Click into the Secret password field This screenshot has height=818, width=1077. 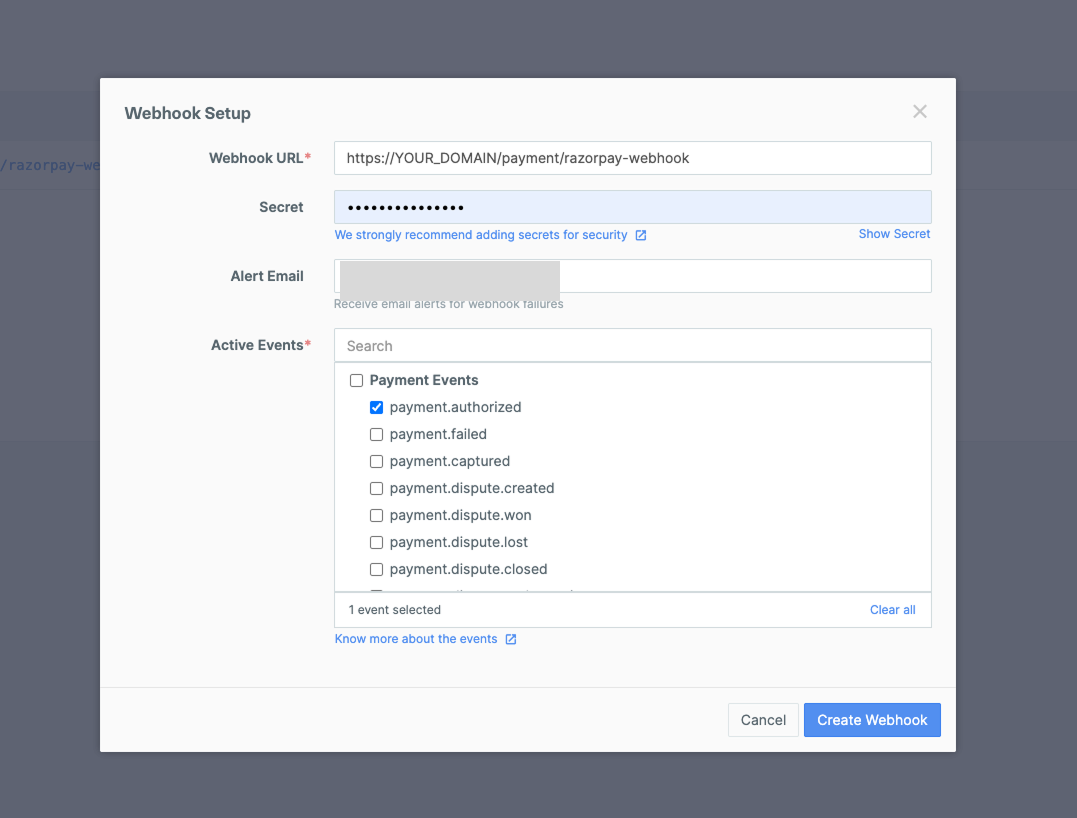pos(633,207)
